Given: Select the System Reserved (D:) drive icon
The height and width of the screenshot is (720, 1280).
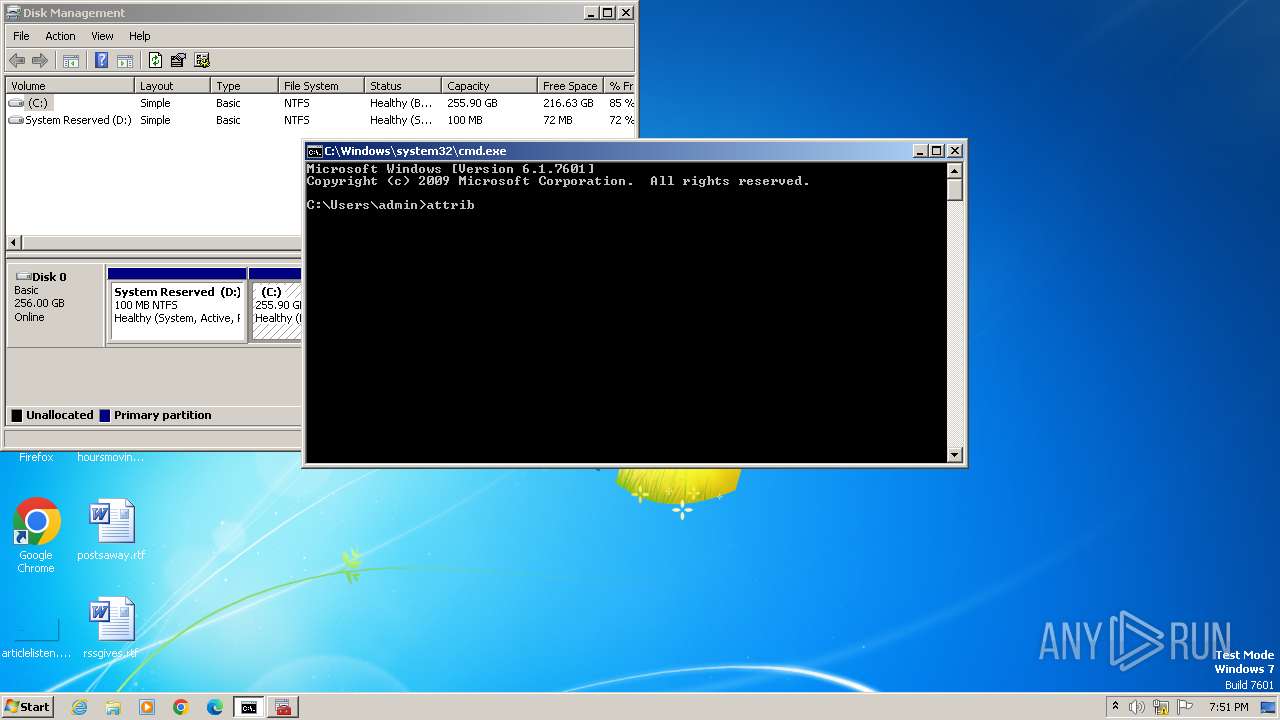Looking at the screenshot, I should (x=16, y=120).
